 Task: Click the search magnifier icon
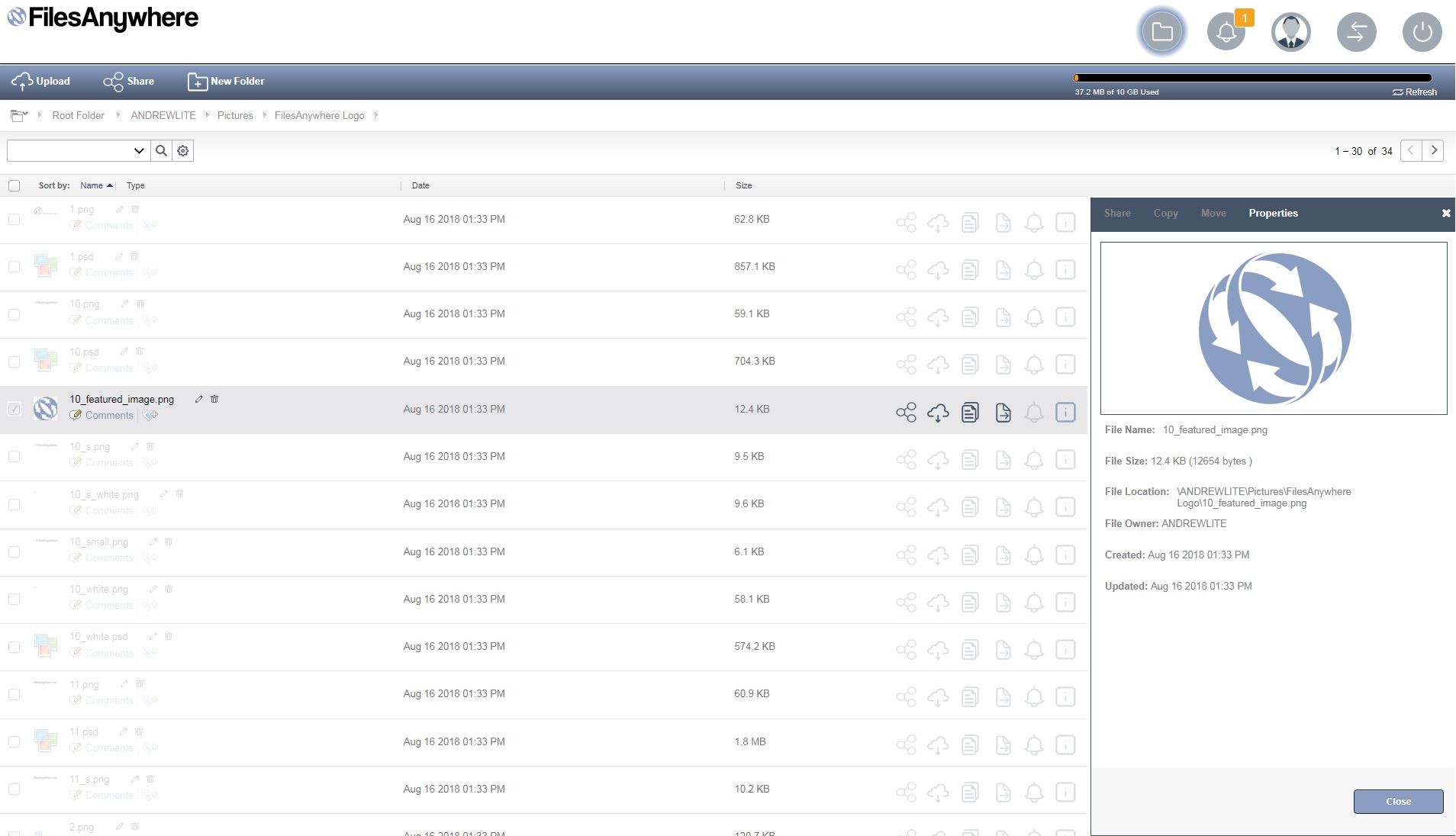(x=161, y=151)
